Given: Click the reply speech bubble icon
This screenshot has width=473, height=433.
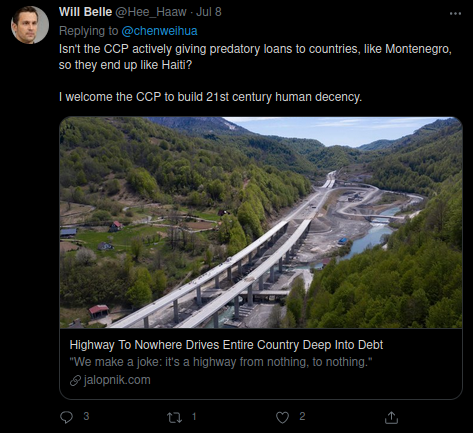Looking at the screenshot, I should click(x=66, y=417).
